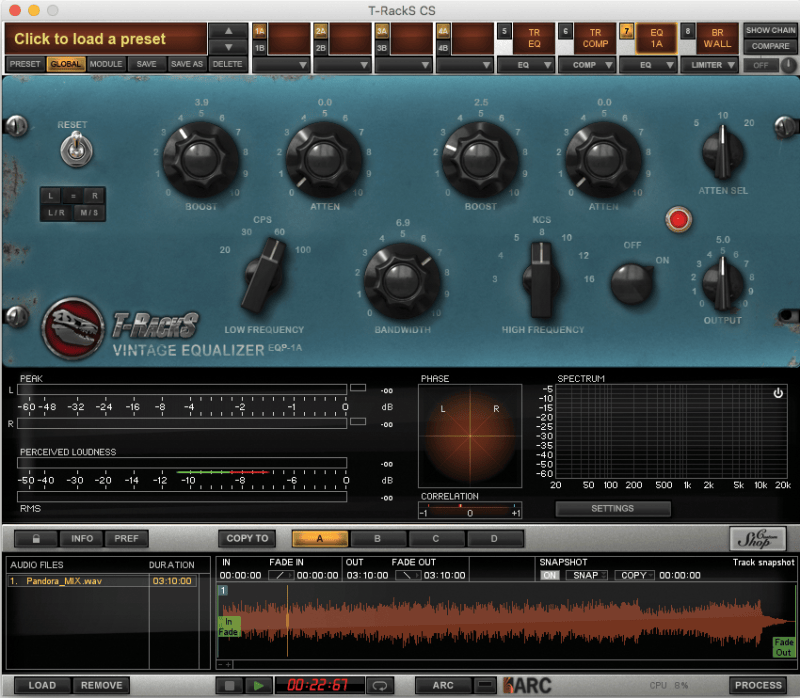This screenshot has width=800, height=698.
Task: Toggle the spectrum analyzer power icon
Action: pyautogui.click(x=778, y=393)
